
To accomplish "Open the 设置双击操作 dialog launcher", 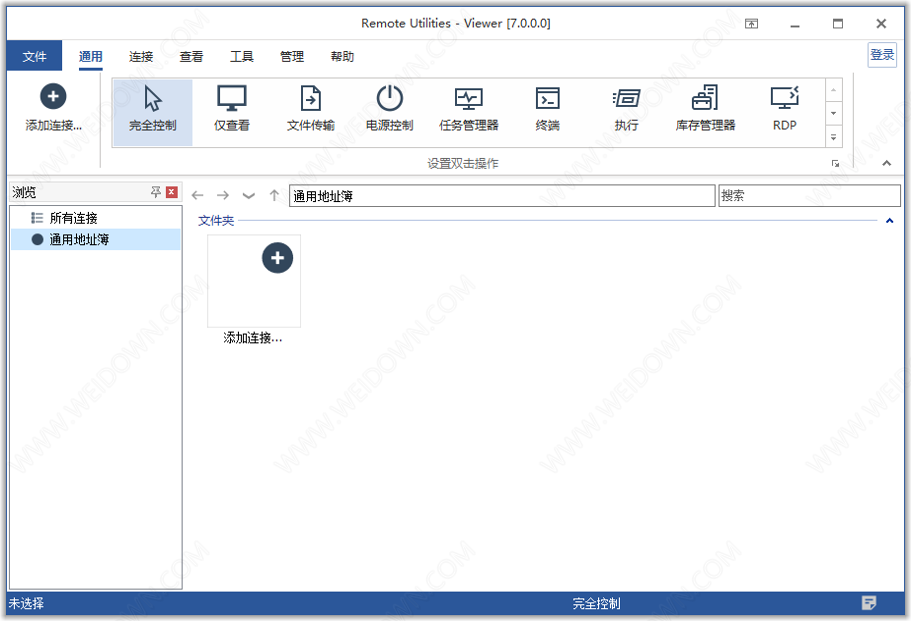I will [x=835, y=164].
